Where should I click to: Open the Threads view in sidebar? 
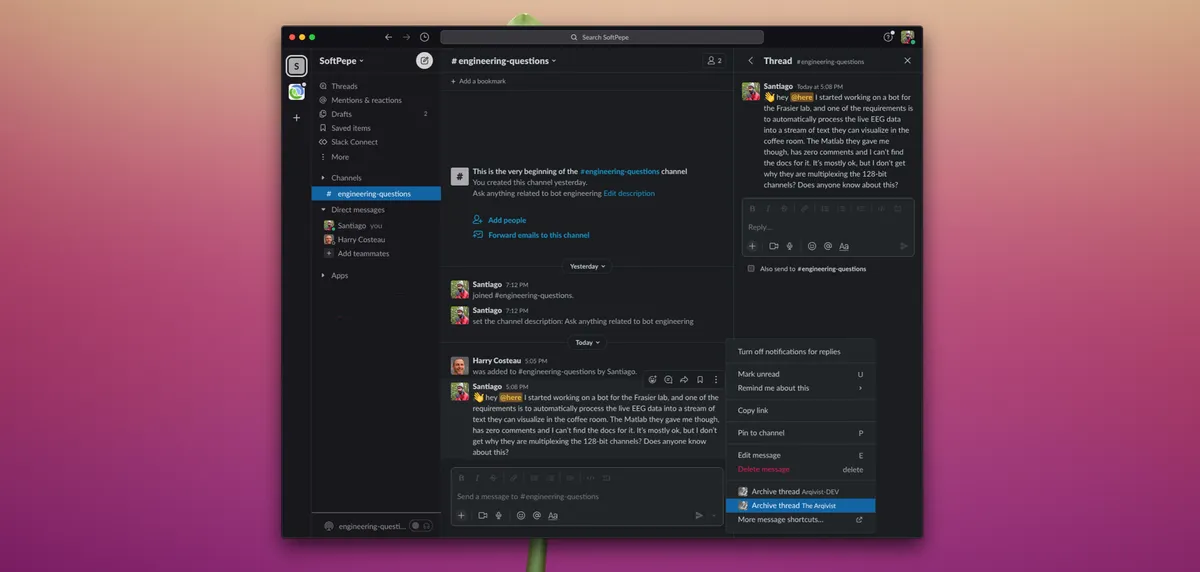[x=338, y=86]
